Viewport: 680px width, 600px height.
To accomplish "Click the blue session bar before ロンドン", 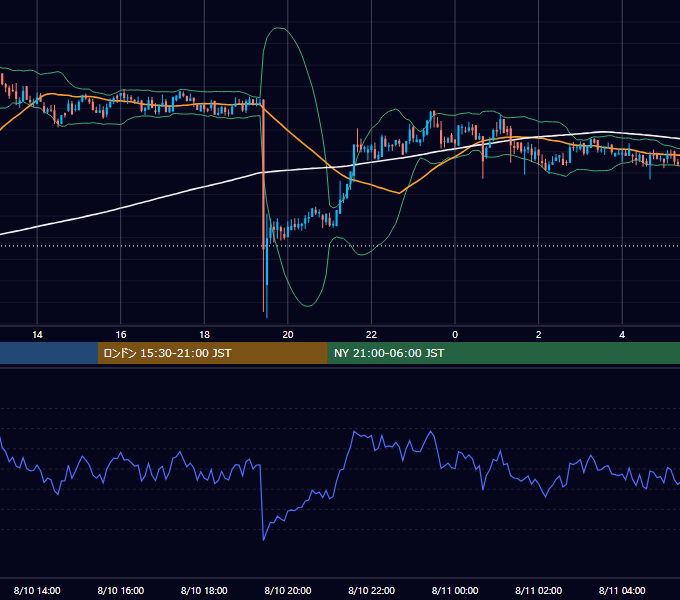I will point(49,353).
